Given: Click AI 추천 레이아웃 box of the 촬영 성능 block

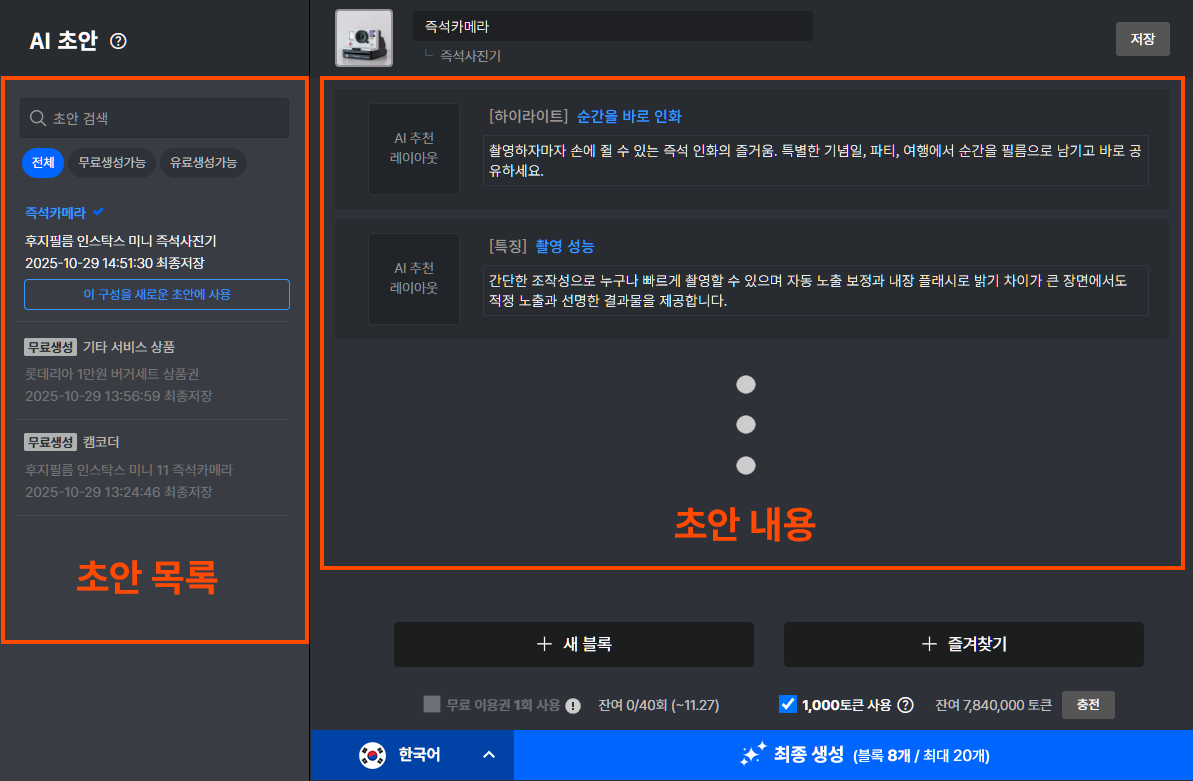Looking at the screenshot, I should pyautogui.click(x=414, y=279).
